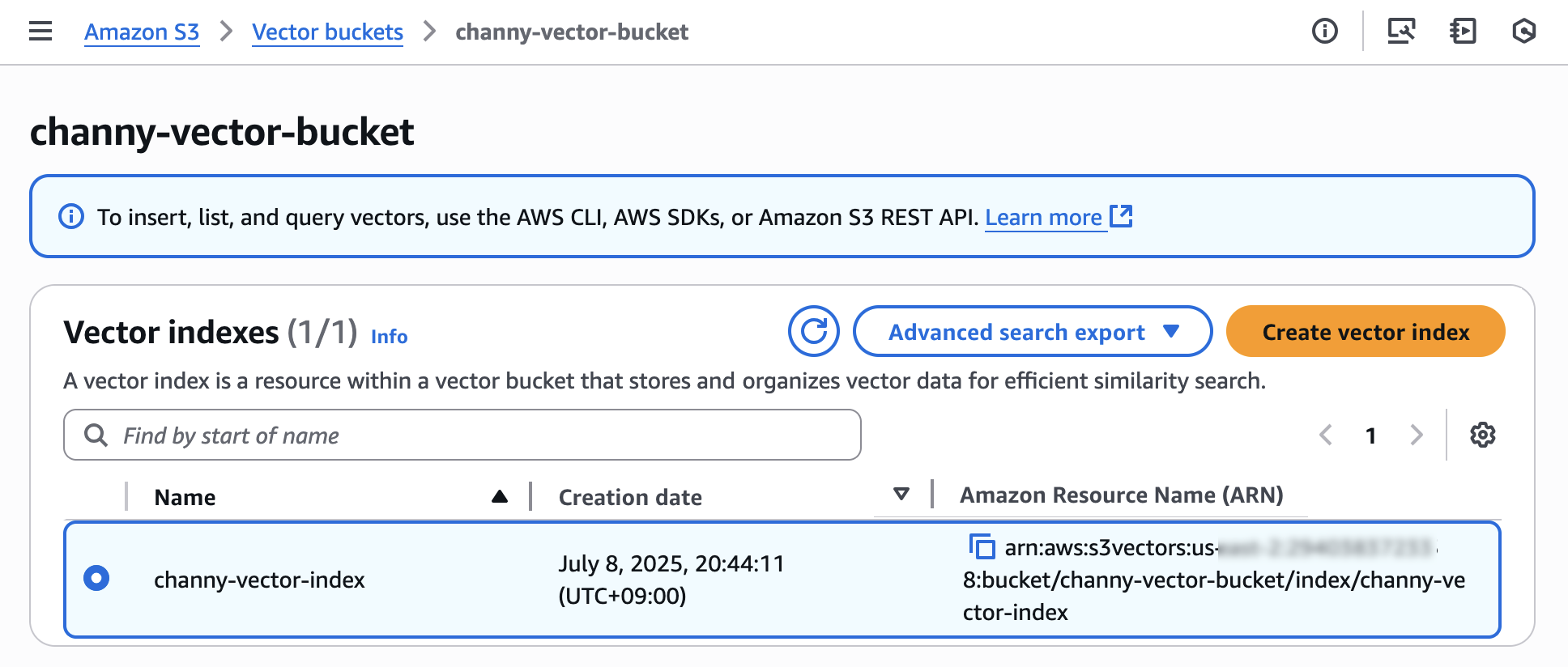1568x667 pixels.
Task: Click the info panel icon in header
Action: click(1324, 32)
